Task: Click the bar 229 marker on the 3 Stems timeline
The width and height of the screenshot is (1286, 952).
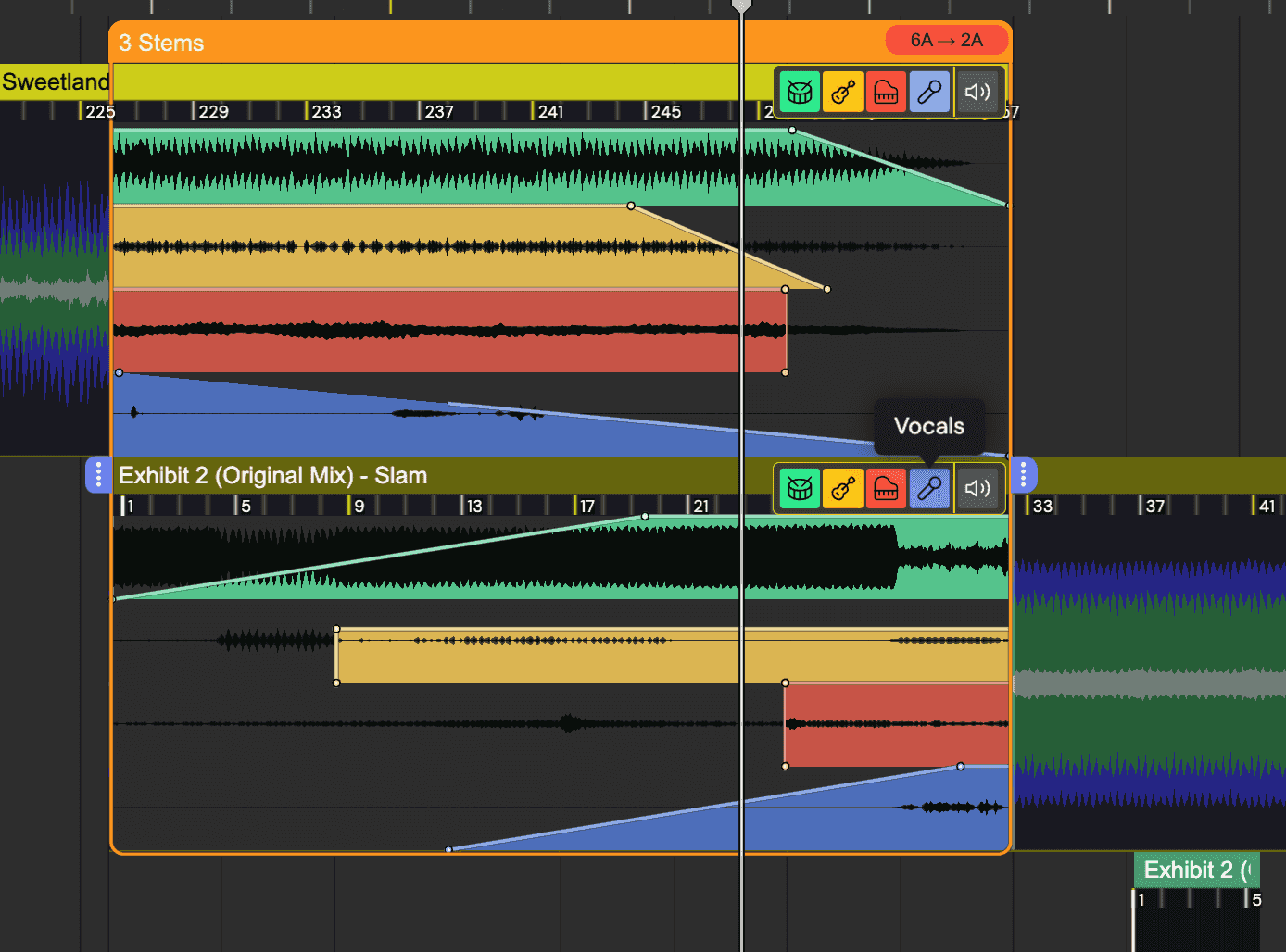Action: (x=213, y=111)
